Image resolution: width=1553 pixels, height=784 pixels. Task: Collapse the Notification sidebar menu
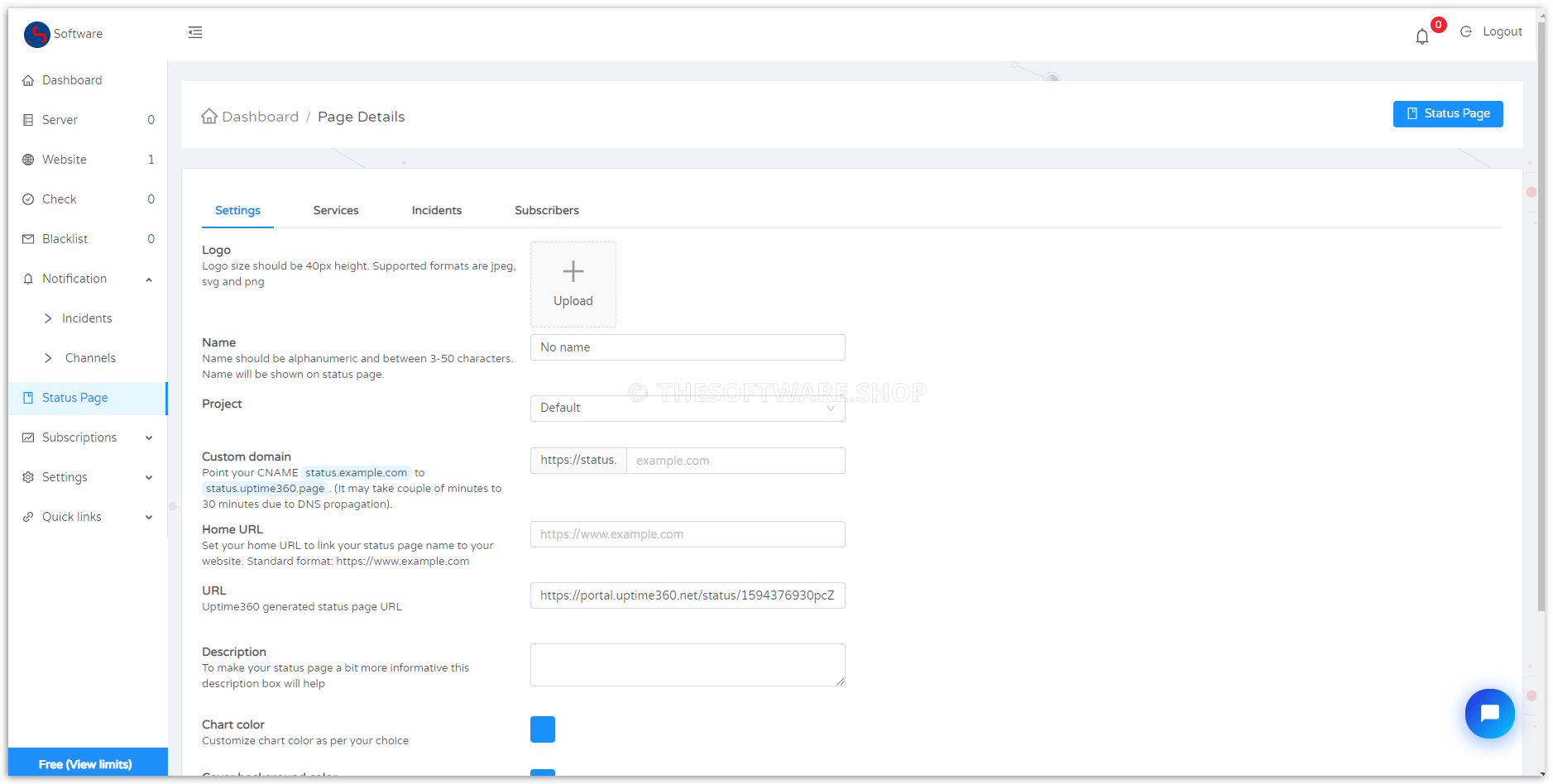(149, 279)
